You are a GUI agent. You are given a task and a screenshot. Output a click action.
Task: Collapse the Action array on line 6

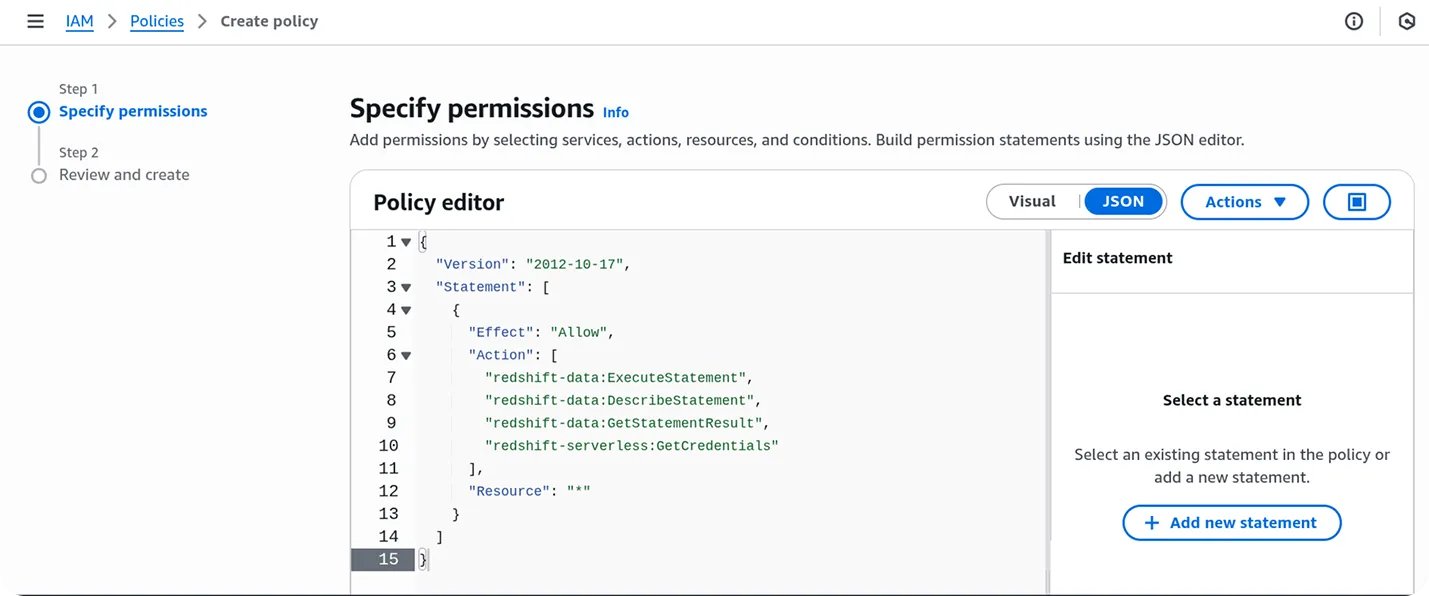(405, 354)
